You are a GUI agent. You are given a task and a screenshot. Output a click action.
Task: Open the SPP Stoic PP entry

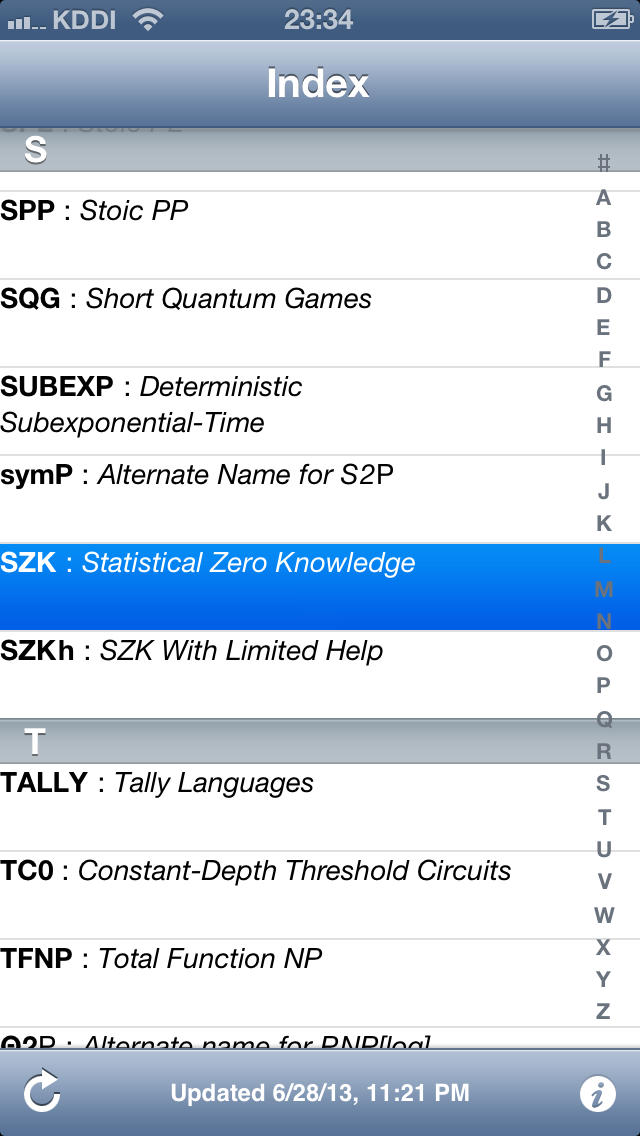coord(290,234)
